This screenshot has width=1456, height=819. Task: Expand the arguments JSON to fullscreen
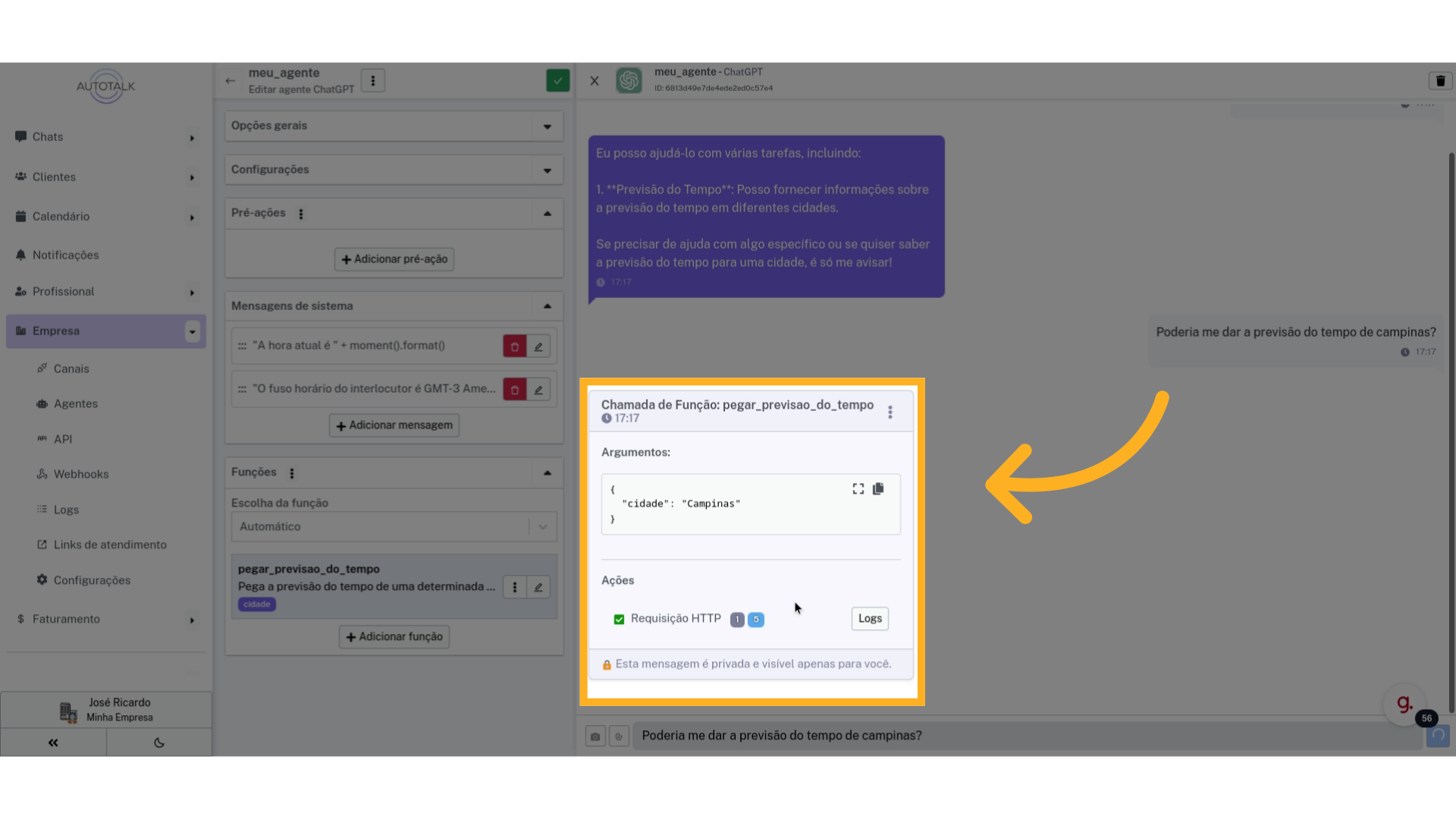coord(858,489)
